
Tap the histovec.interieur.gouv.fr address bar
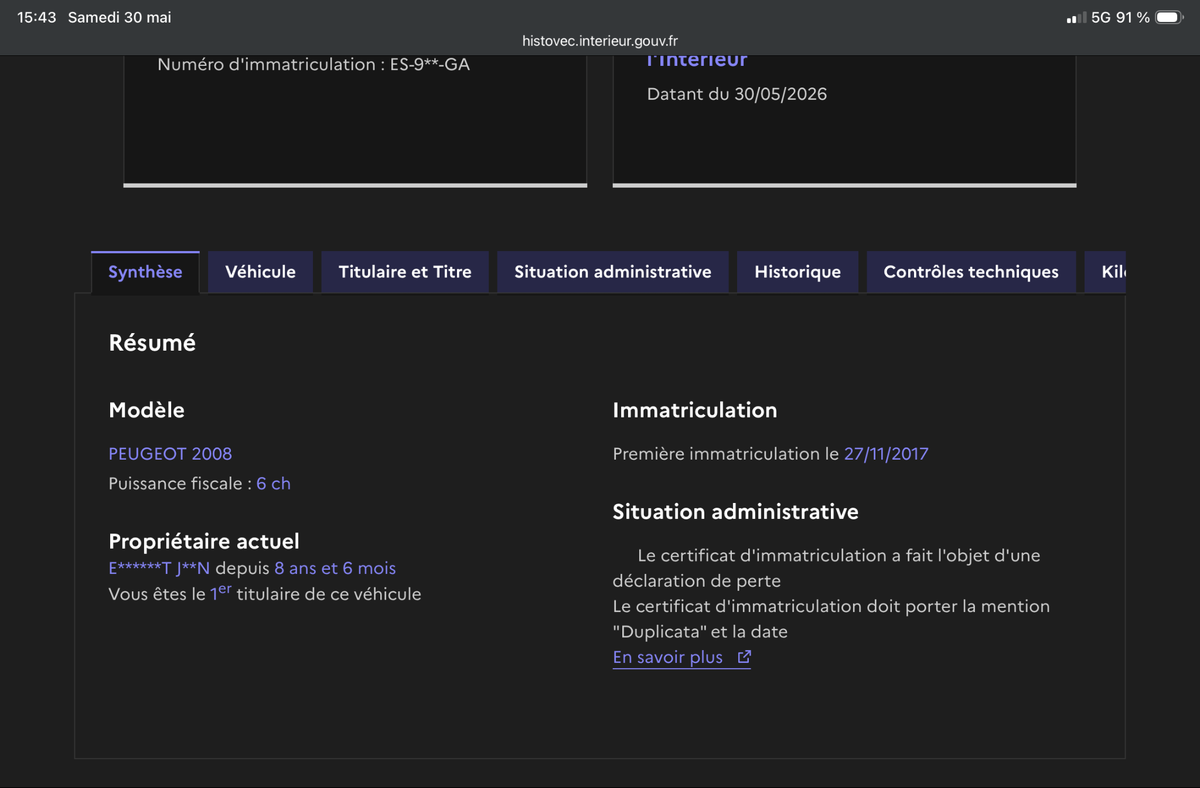600,41
